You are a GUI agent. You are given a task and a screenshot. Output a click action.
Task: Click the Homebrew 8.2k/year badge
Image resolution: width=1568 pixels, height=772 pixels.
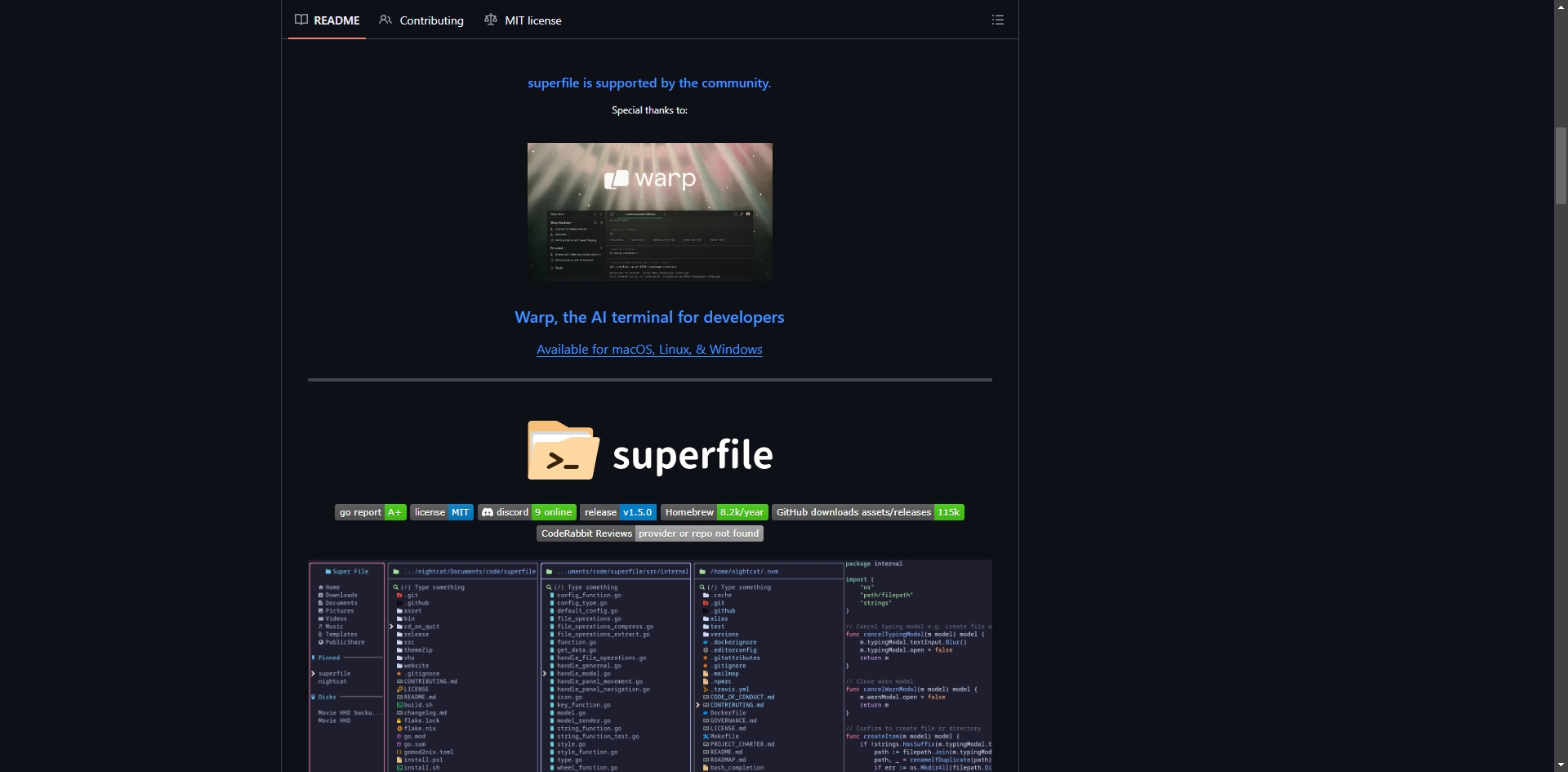pos(715,512)
